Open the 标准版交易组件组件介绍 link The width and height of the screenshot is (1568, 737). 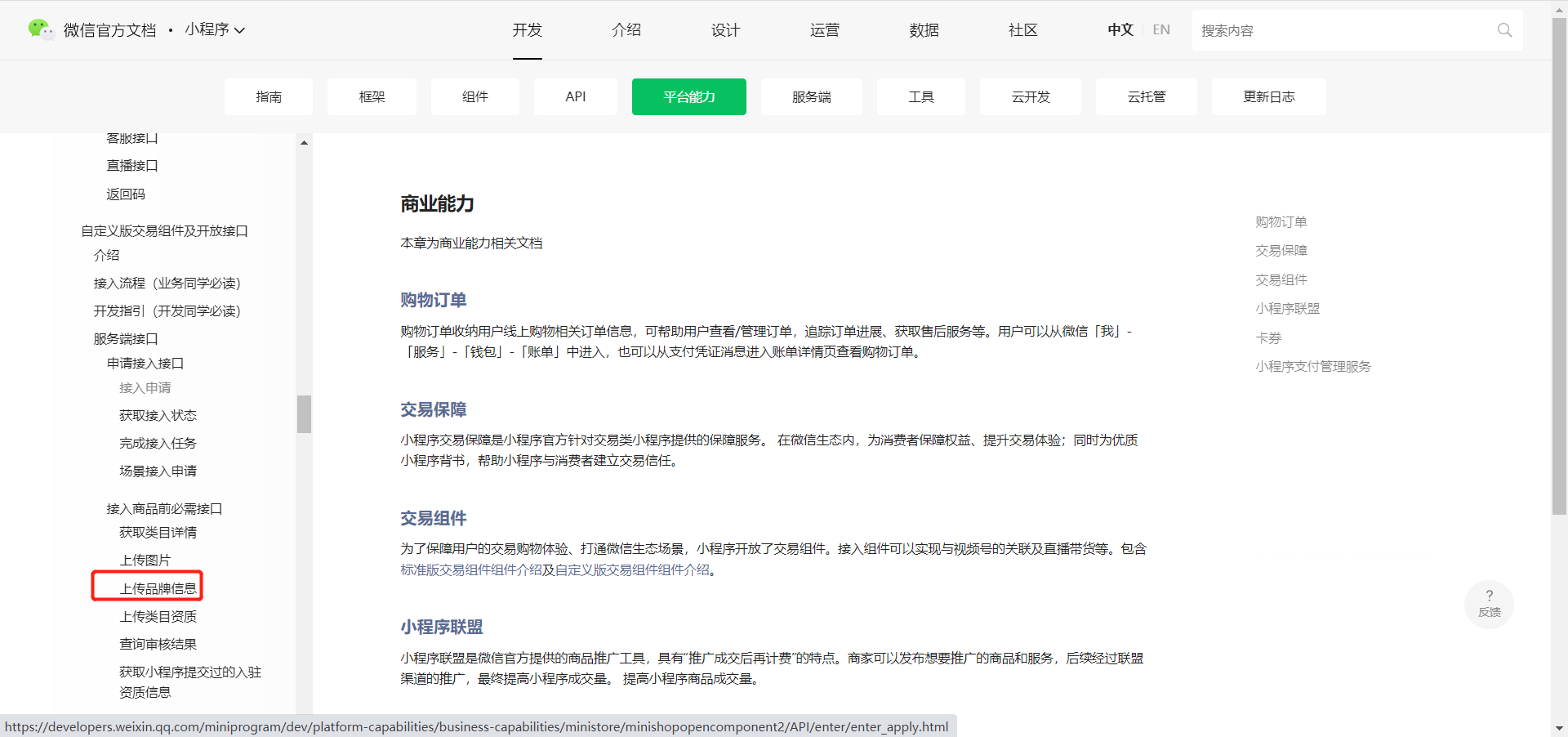[471, 569]
